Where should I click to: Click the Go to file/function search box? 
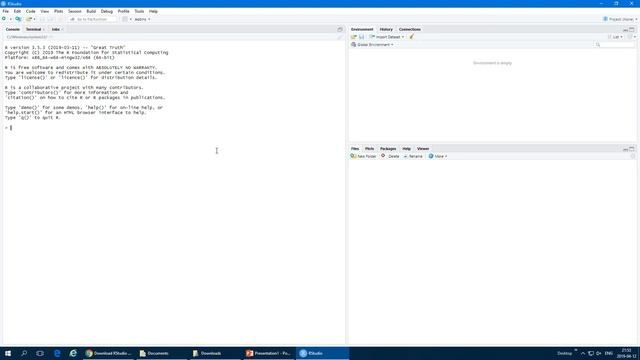click(x=92, y=19)
